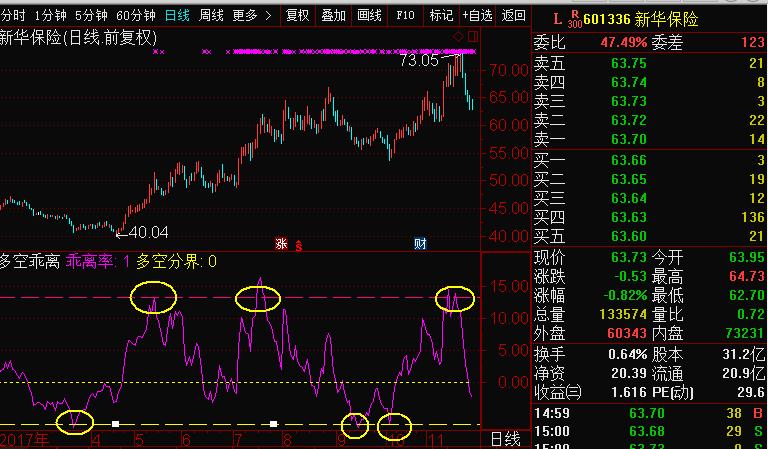Click the 卖三 price 63.73
Viewport: 768px width, 449px height.
click(629, 101)
